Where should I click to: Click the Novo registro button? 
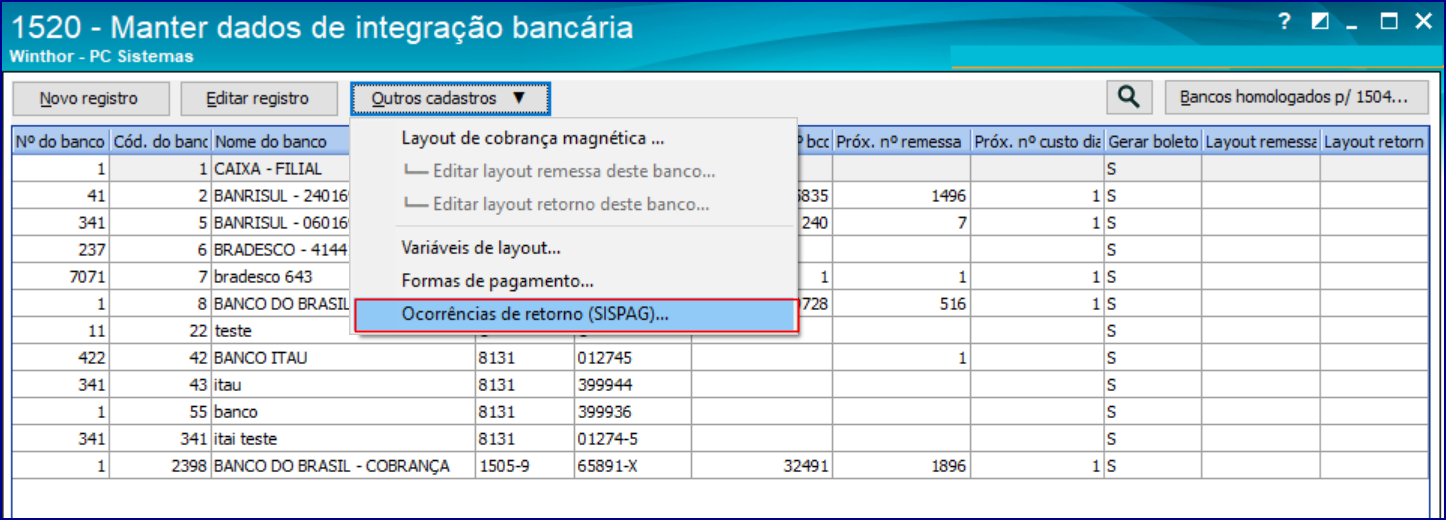[x=89, y=98]
